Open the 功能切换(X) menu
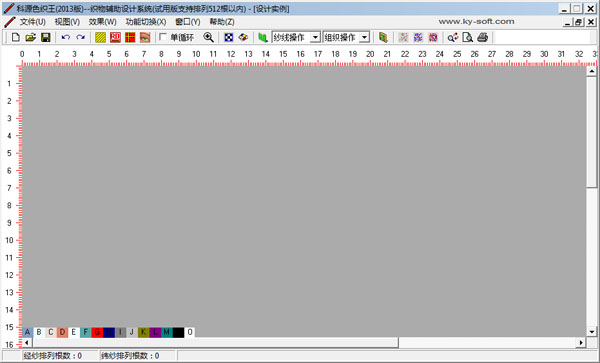 point(146,22)
